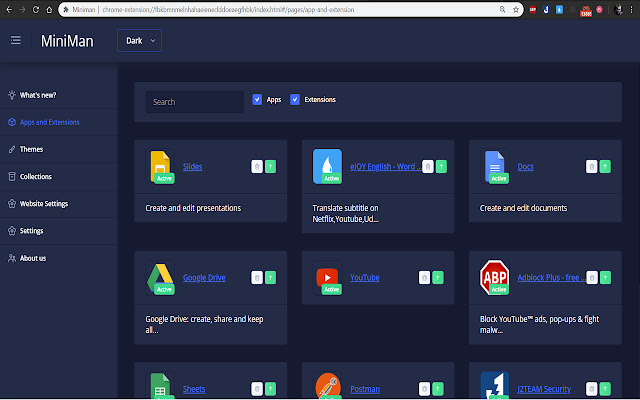
Task: Click green arrow on eJOY English card
Action: [x=441, y=167]
